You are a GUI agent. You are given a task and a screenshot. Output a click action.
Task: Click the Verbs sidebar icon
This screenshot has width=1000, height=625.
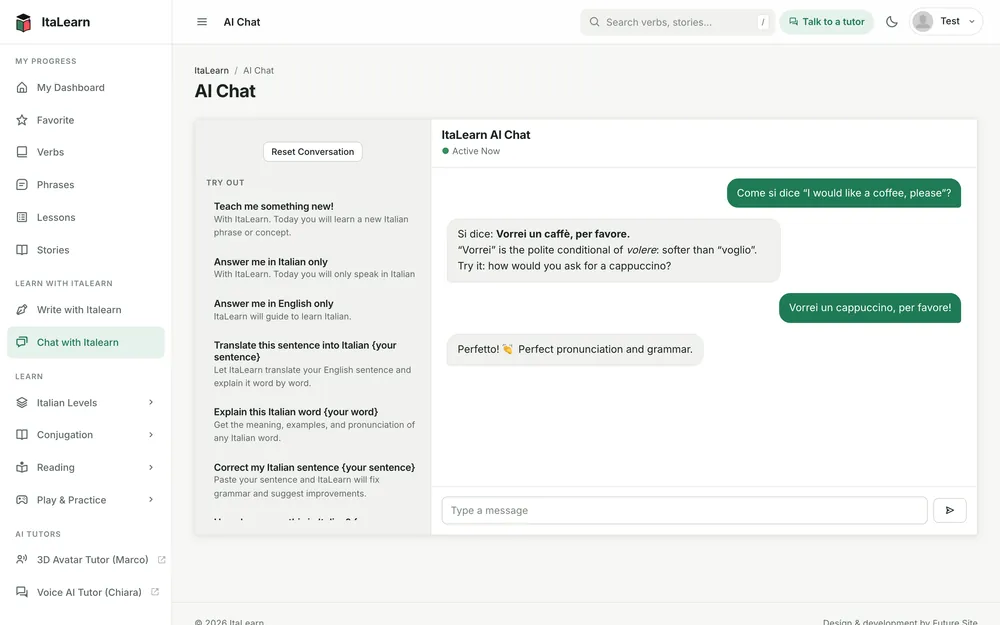coord(22,152)
